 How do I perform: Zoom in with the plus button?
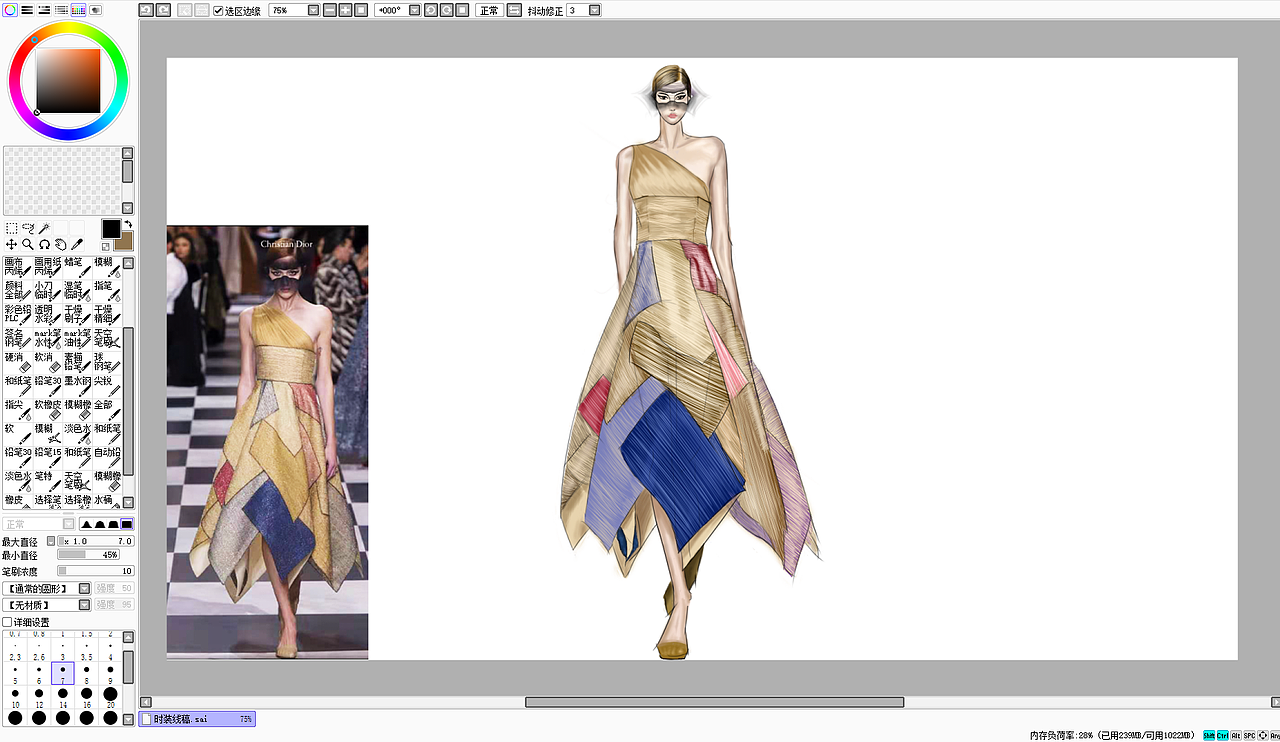click(345, 10)
